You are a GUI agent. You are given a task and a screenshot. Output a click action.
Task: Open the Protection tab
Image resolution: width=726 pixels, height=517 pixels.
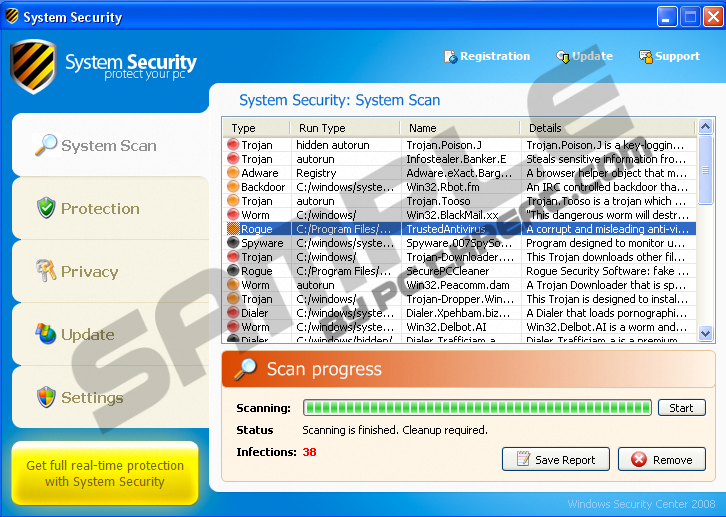pyautogui.click(x=111, y=208)
